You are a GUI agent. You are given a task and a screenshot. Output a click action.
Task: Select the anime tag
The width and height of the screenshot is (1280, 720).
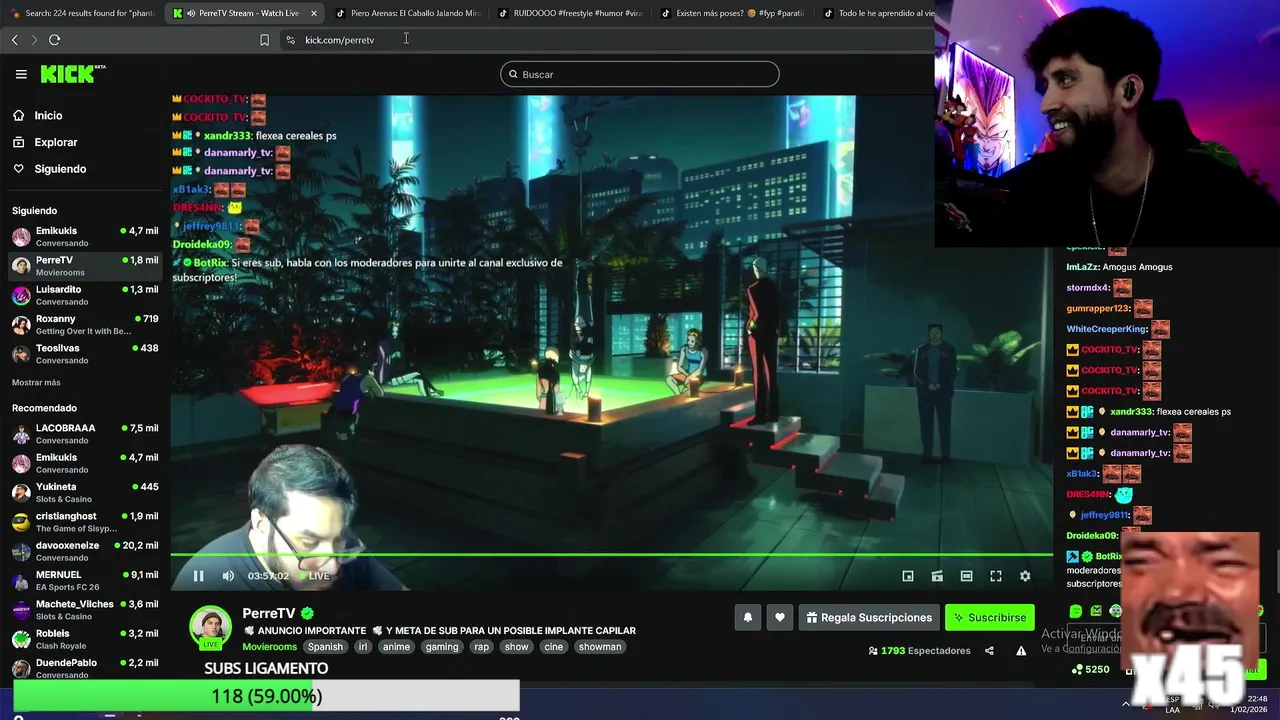(x=396, y=647)
